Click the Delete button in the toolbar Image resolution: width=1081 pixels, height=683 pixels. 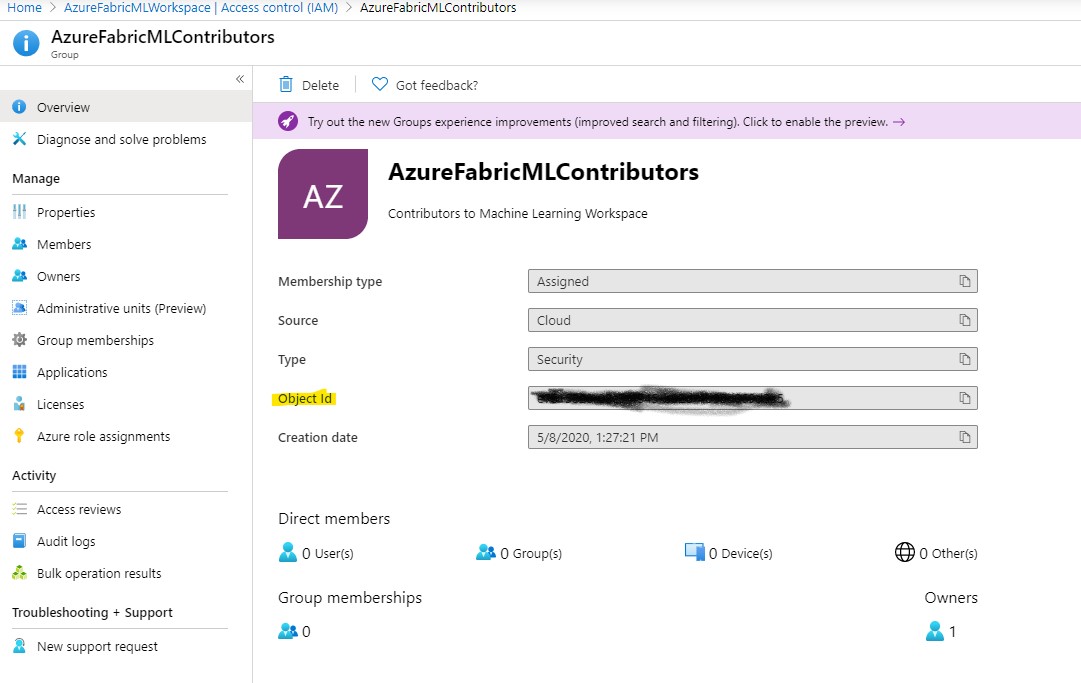click(307, 85)
